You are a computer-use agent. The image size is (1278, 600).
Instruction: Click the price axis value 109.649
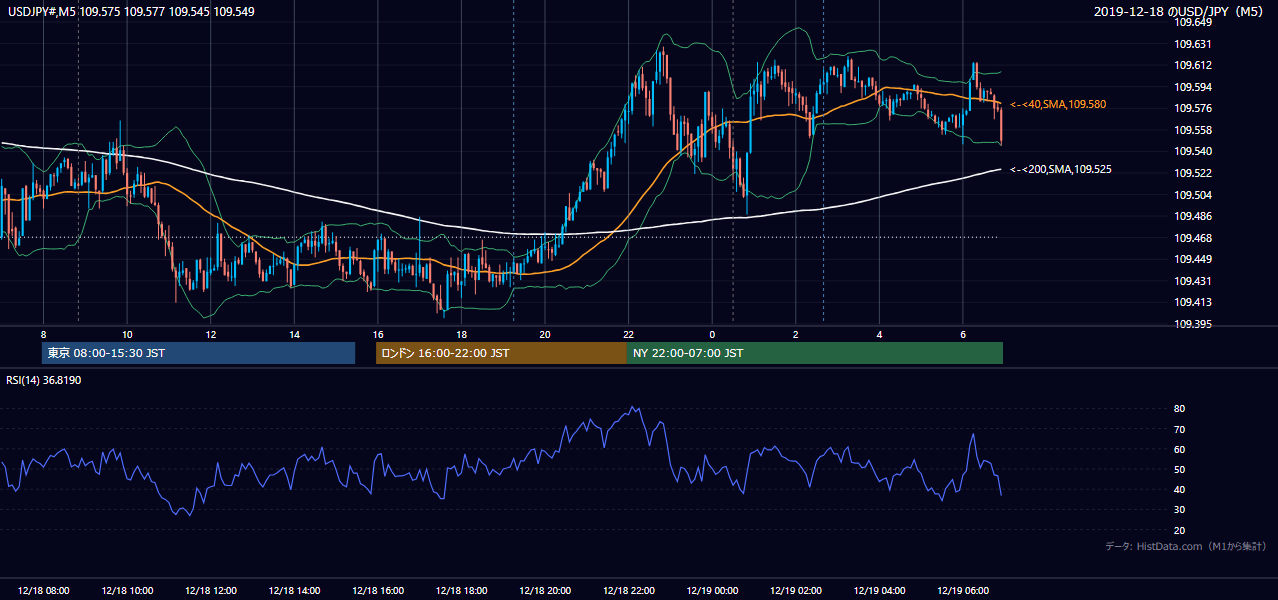point(1192,22)
